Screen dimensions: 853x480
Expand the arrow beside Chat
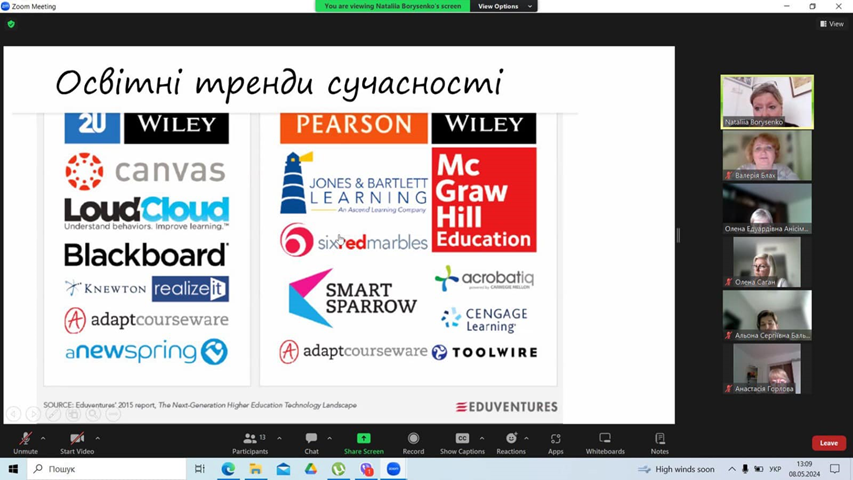329,438
